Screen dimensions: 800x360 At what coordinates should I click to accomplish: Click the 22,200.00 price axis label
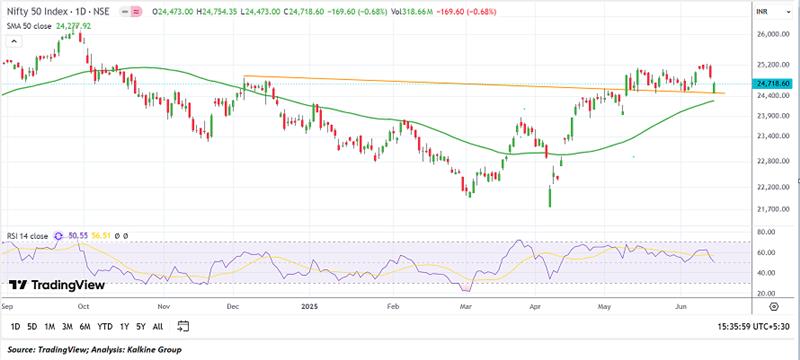click(773, 187)
